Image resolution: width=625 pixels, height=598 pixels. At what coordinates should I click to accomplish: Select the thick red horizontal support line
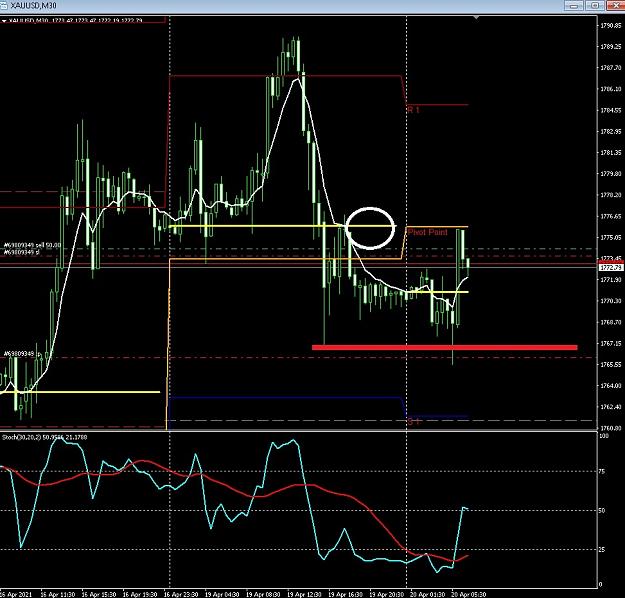pyautogui.click(x=444, y=348)
